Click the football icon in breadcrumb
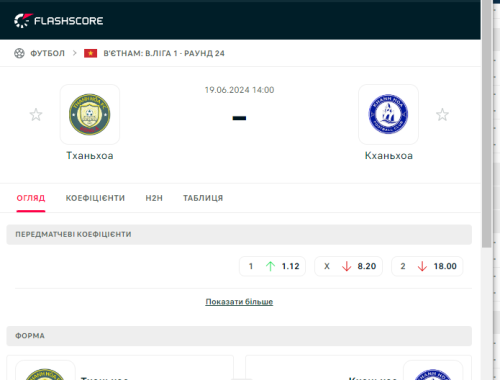This screenshot has height=380, width=500. click(x=19, y=53)
